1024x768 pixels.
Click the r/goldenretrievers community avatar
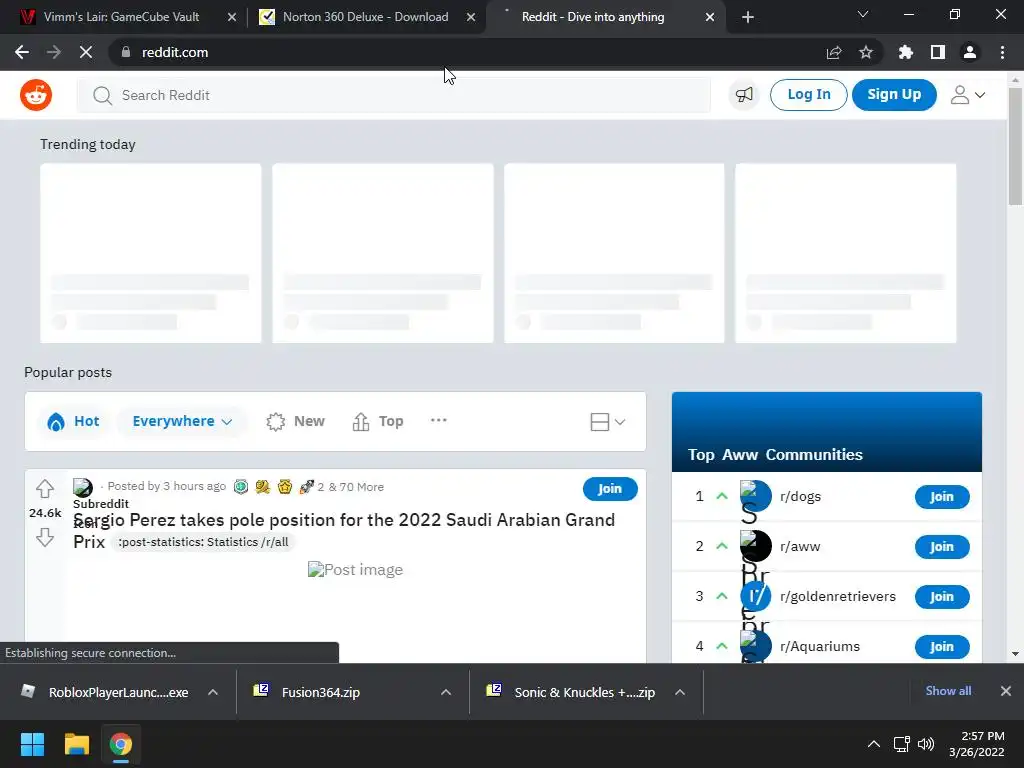tap(756, 596)
